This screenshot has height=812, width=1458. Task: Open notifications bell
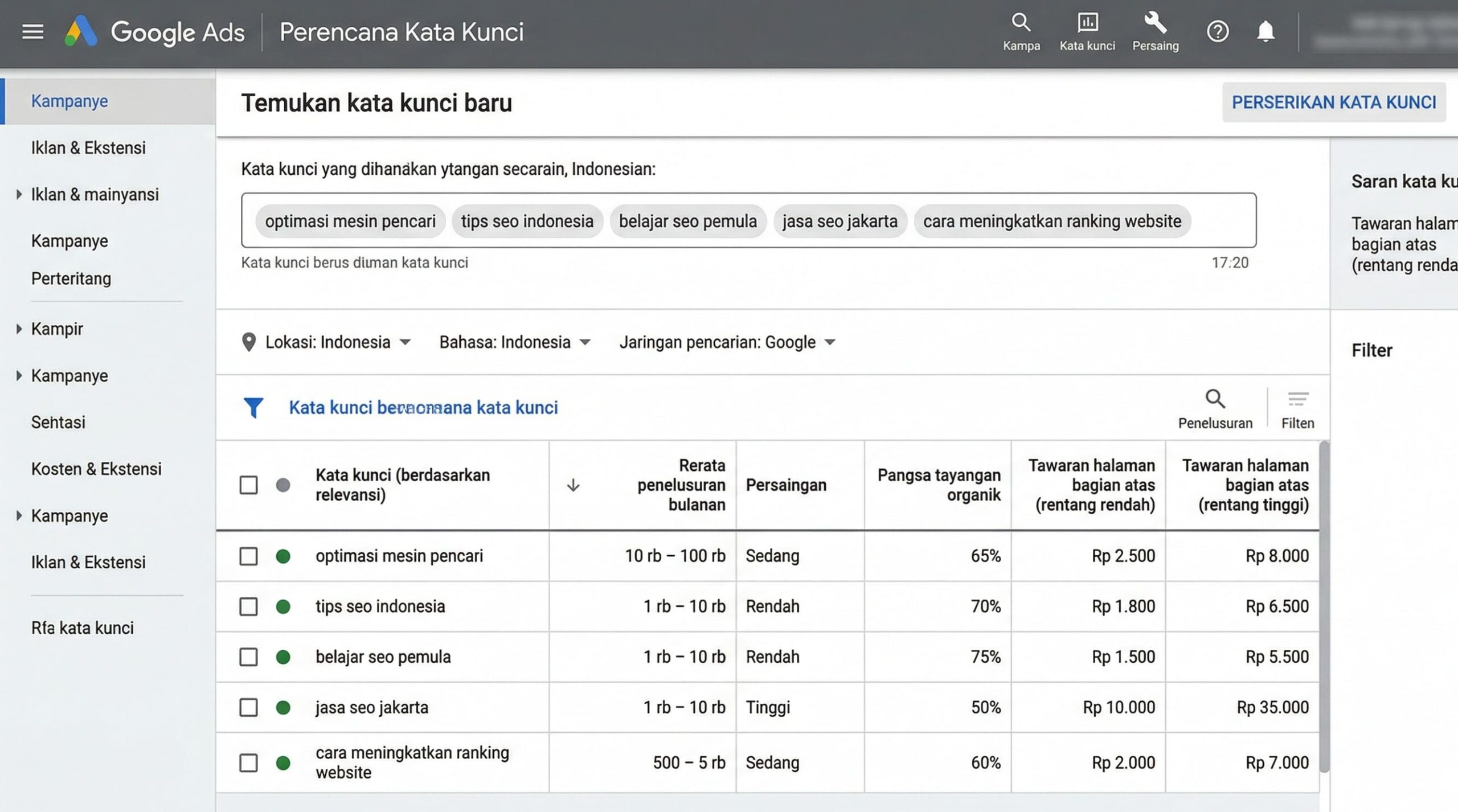pyautogui.click(x=1265, y=31)
